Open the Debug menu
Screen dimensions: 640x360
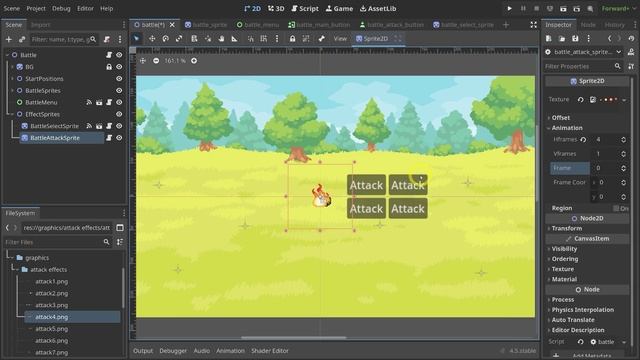61,8
